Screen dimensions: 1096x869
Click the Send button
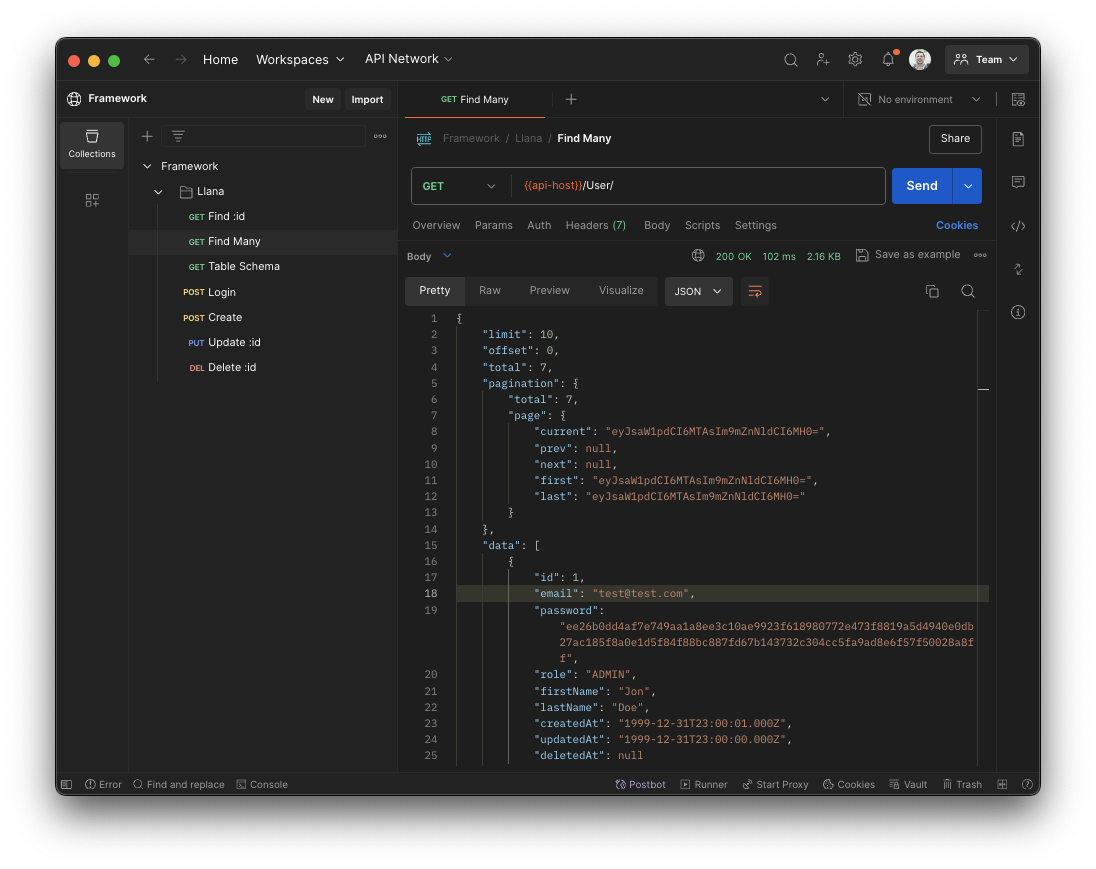tap(921, 185)
